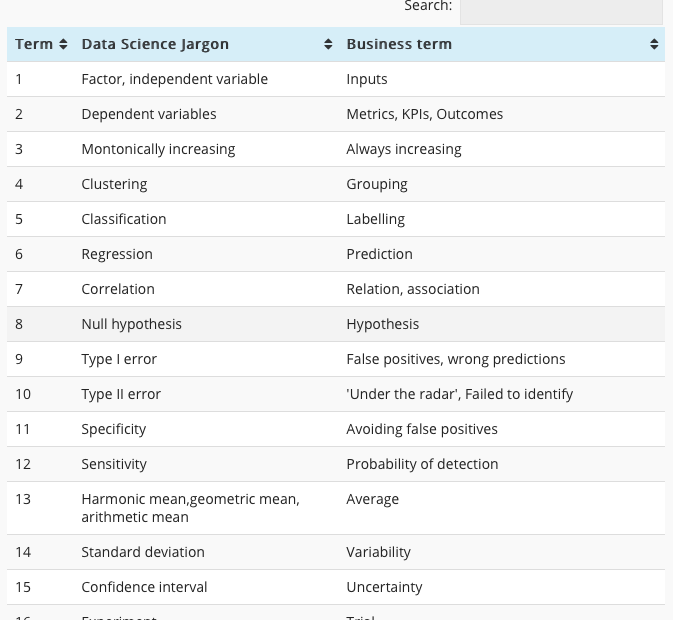673x620 pixels.
Task: Click Data Science Jargon sort arrows
Action: coord(328,45)
